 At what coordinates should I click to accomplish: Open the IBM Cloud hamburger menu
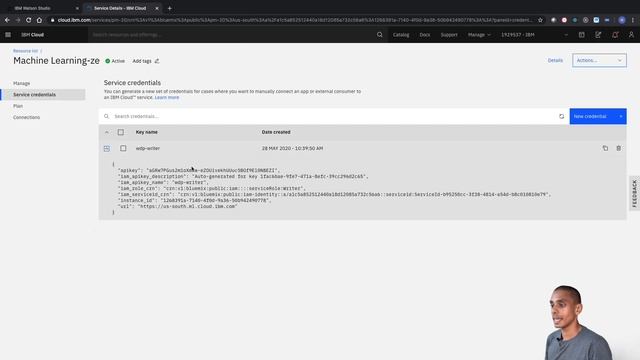[8, 35]
